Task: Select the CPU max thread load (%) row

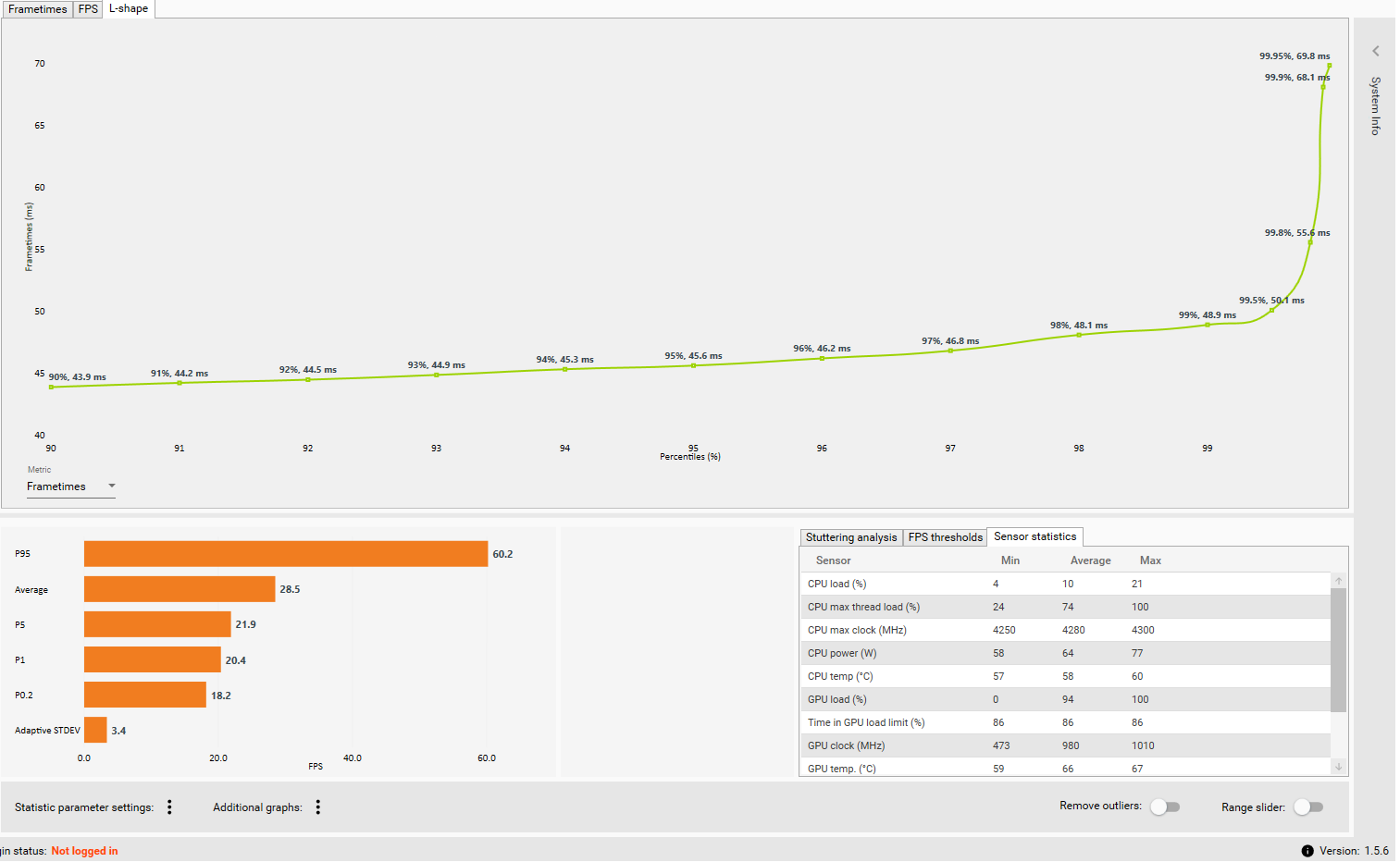Action: coord(1065,607)
